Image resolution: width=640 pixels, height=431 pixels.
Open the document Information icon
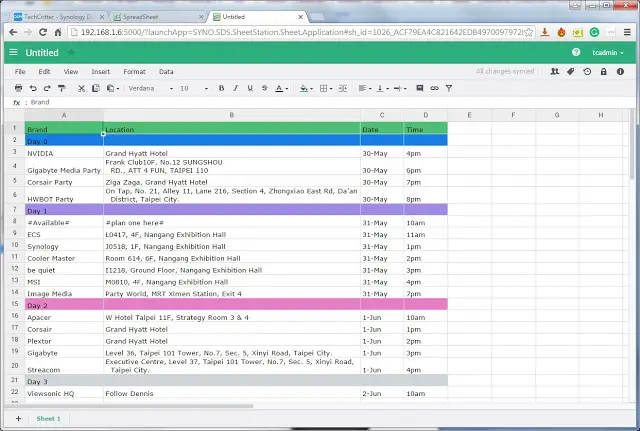pyautogui.click(x=620, y=71)
